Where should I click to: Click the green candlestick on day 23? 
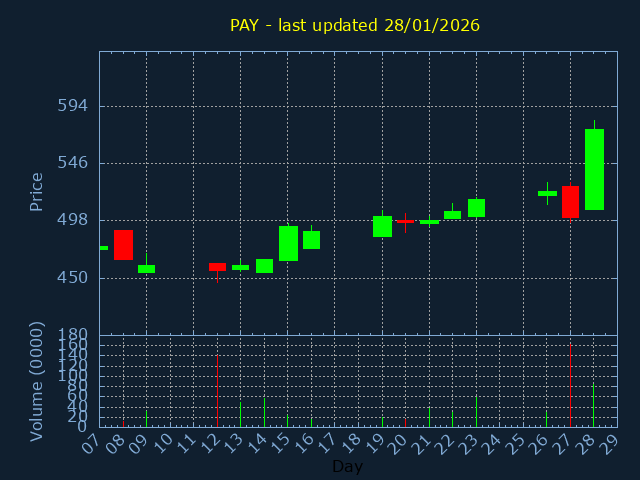(476, 208)
